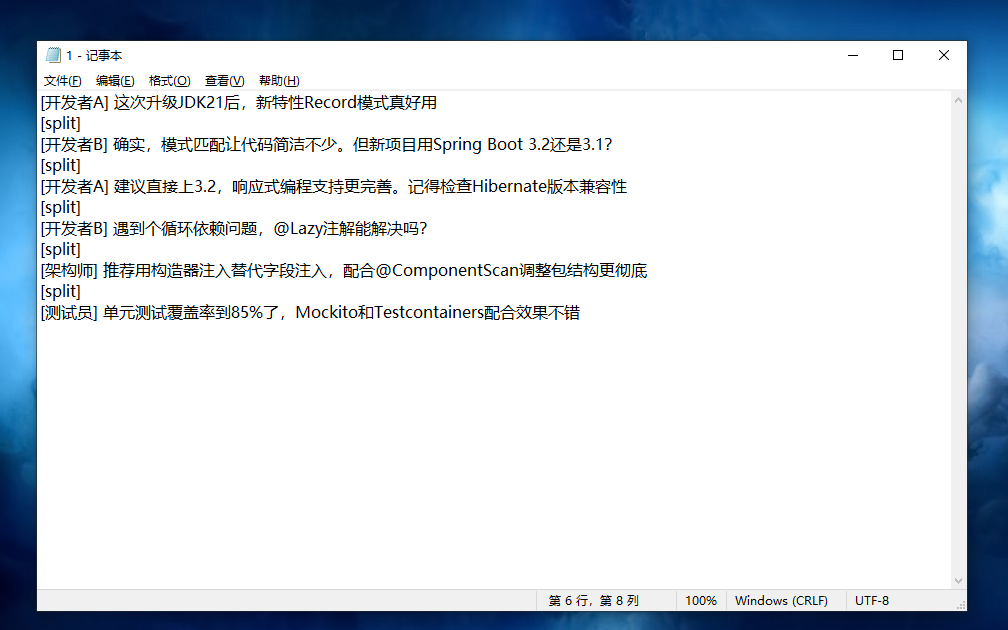This screenshot has height=630, width=1008.
Task: Click the '[架构师]' label
Action: click(x=69, y=271)
